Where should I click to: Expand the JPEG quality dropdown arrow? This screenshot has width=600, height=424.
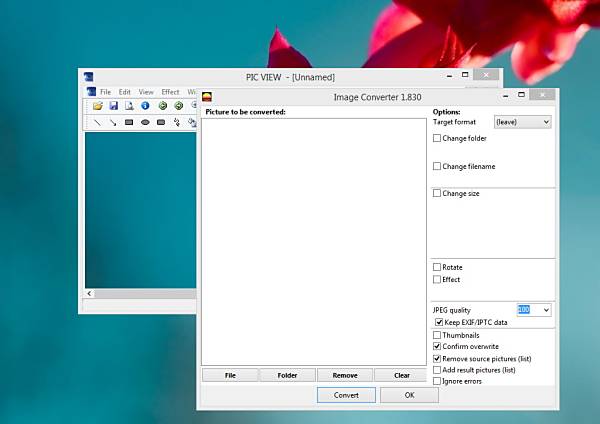pos(546,310)
